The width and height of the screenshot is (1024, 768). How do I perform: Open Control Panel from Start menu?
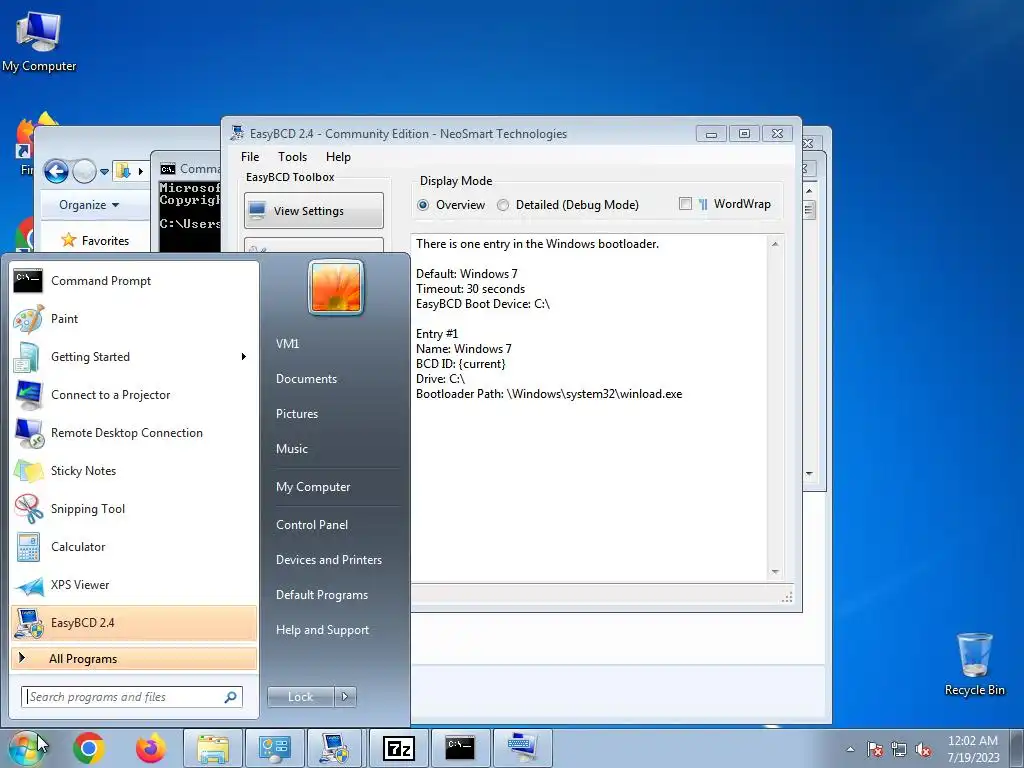tap(312, 525)
